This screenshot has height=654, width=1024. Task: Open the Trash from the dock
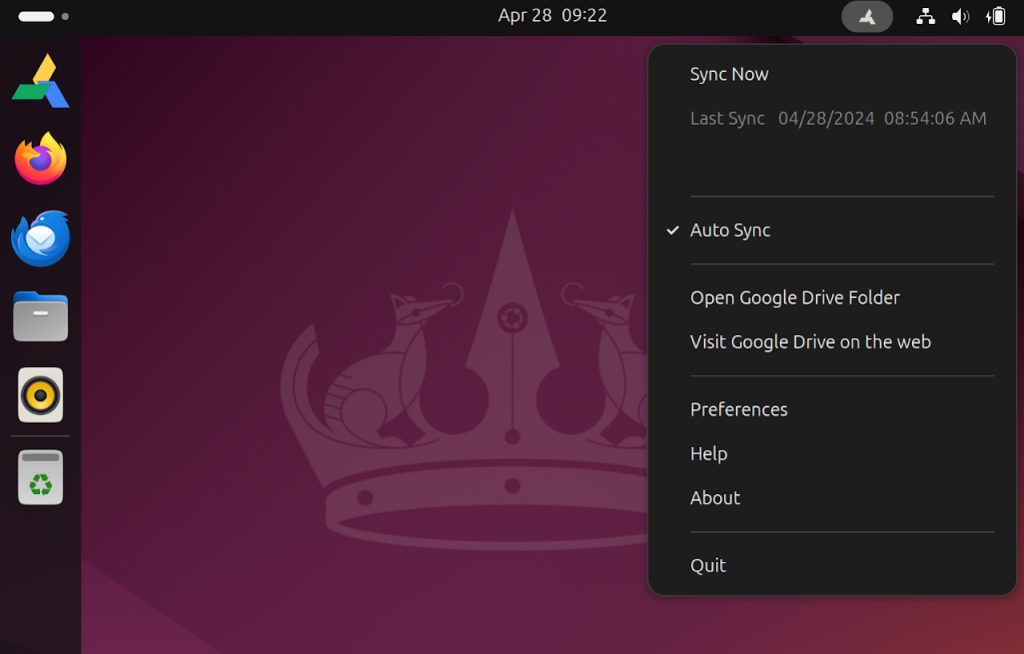point(40,477)
